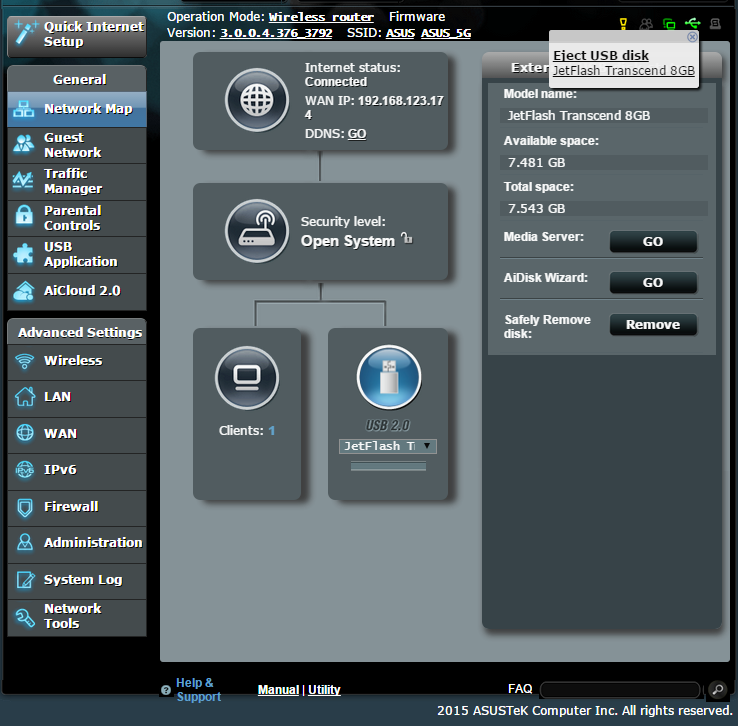
Task: Open the Utility link
Action: tap(324, 690)
